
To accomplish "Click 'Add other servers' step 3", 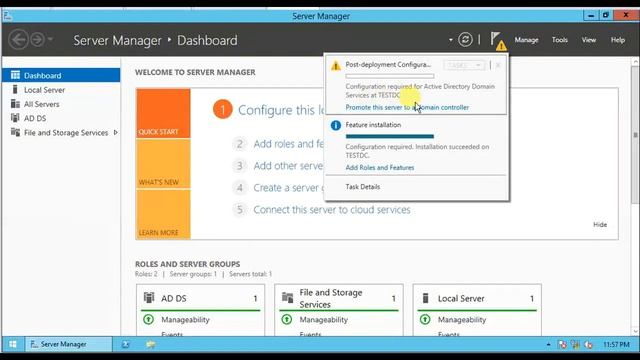I will pos(289,166).
